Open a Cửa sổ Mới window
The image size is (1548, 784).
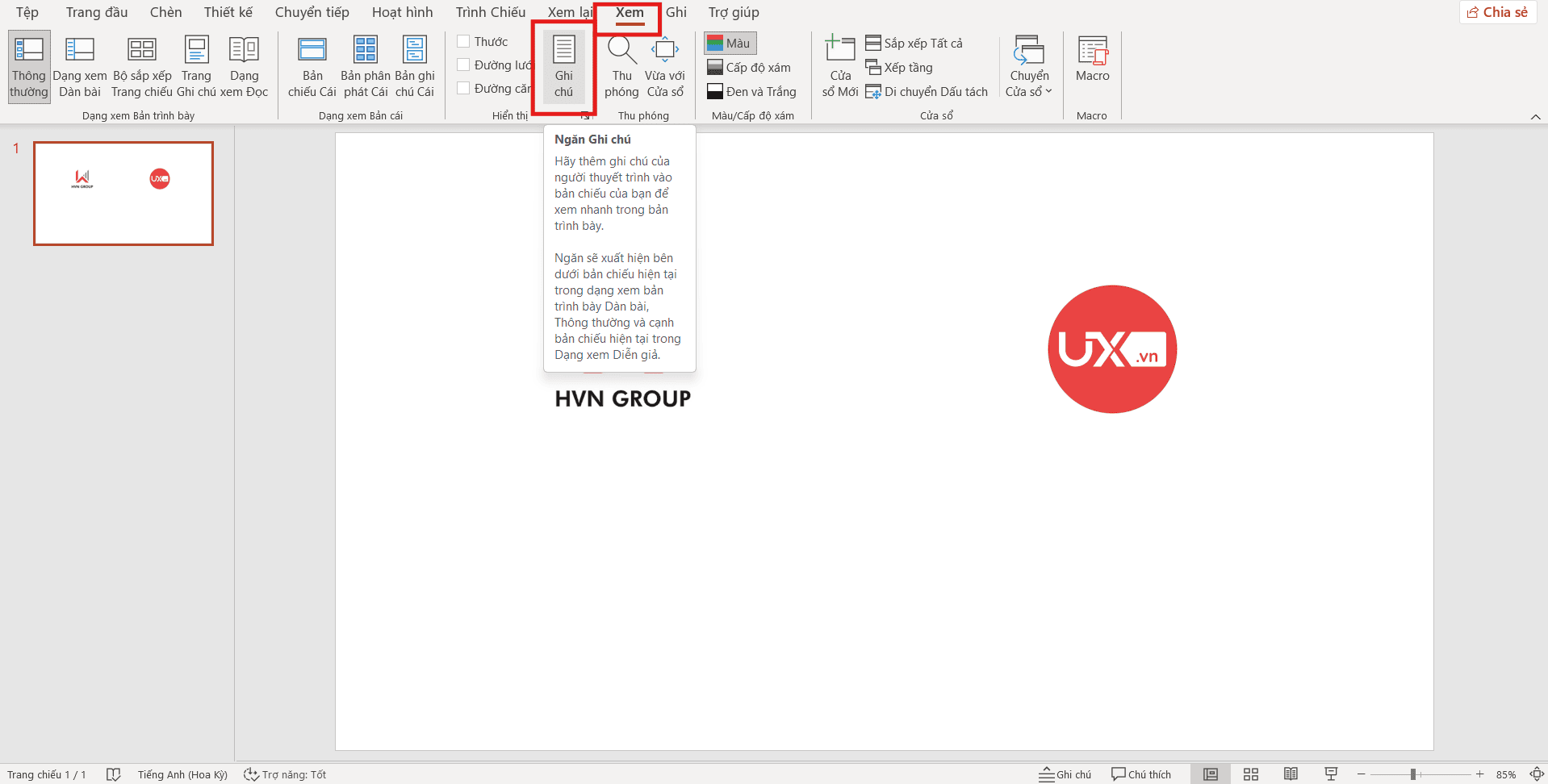pyautogui.click(x=839, y=65)
